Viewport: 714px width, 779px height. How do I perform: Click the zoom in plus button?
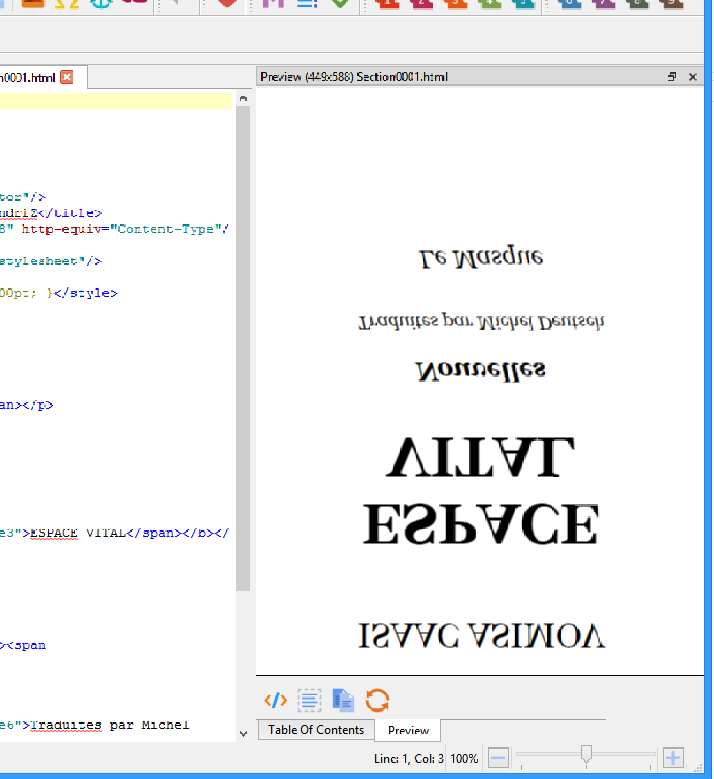(673, 758)
